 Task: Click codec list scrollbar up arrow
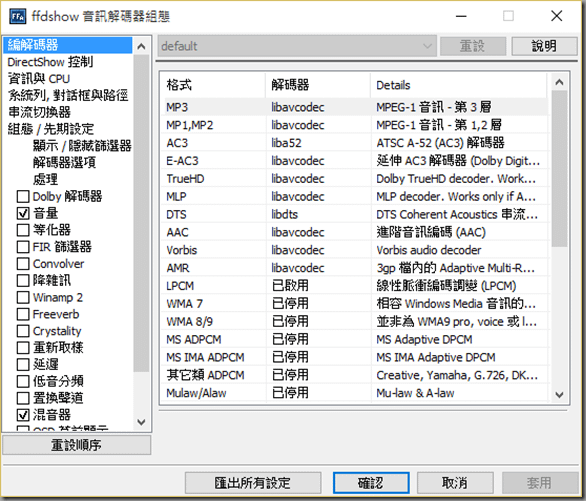pos(559,82)
